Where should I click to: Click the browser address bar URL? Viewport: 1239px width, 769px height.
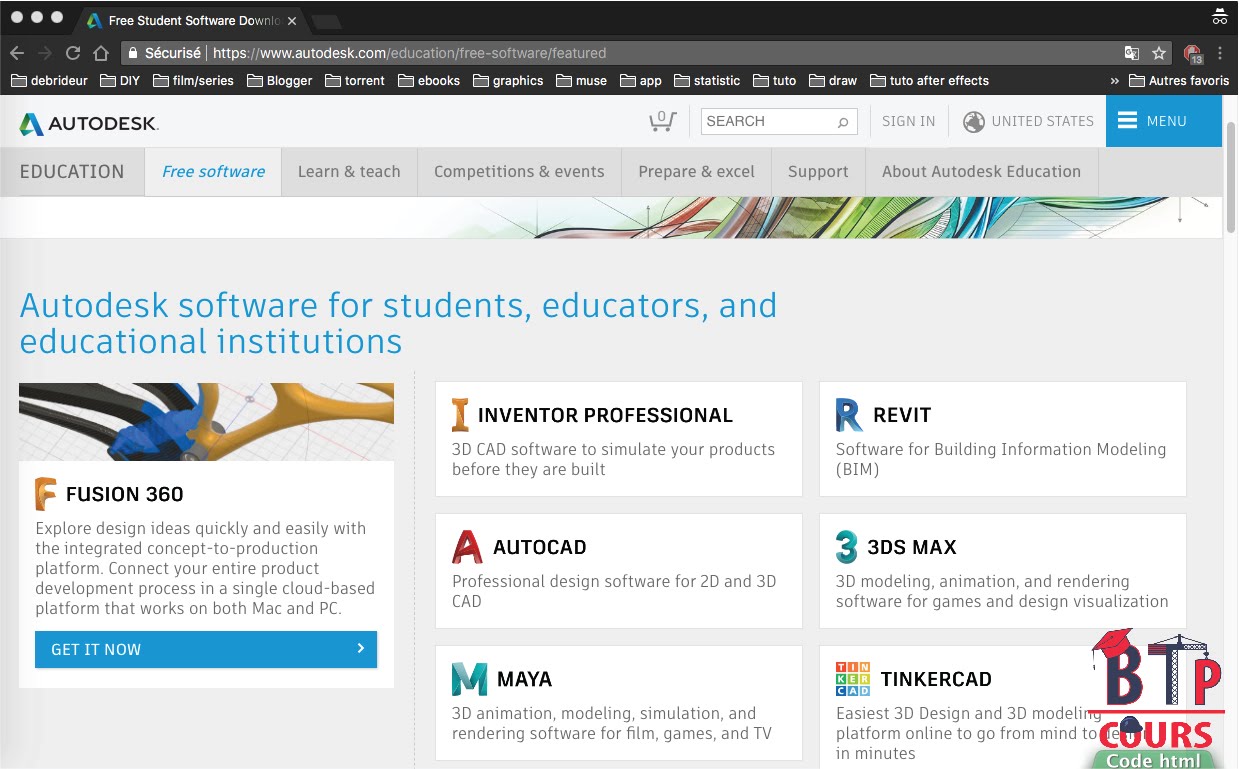[409, 53]
